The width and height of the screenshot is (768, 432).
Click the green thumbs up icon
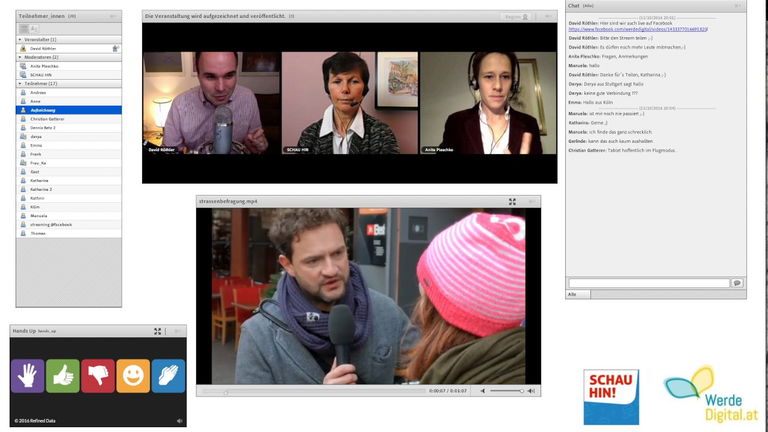click(62, 376)
